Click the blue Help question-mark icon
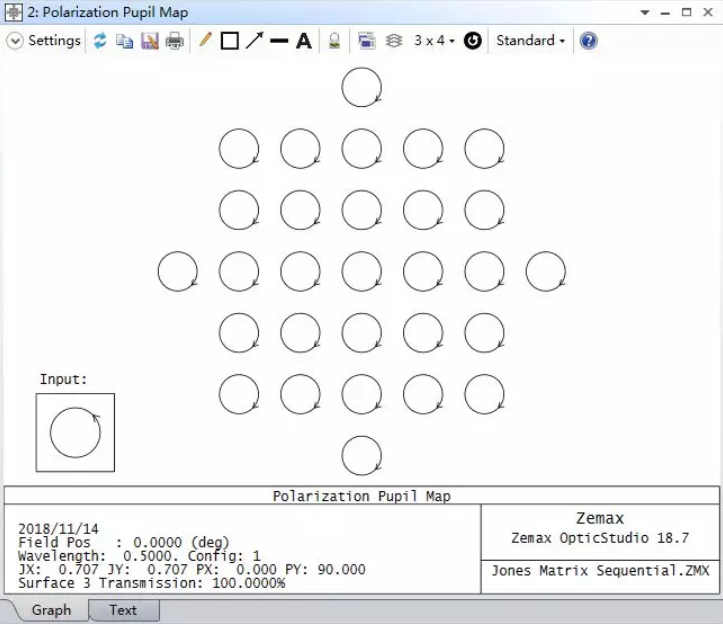Viewport: 723px width, 624px height. 589,41
